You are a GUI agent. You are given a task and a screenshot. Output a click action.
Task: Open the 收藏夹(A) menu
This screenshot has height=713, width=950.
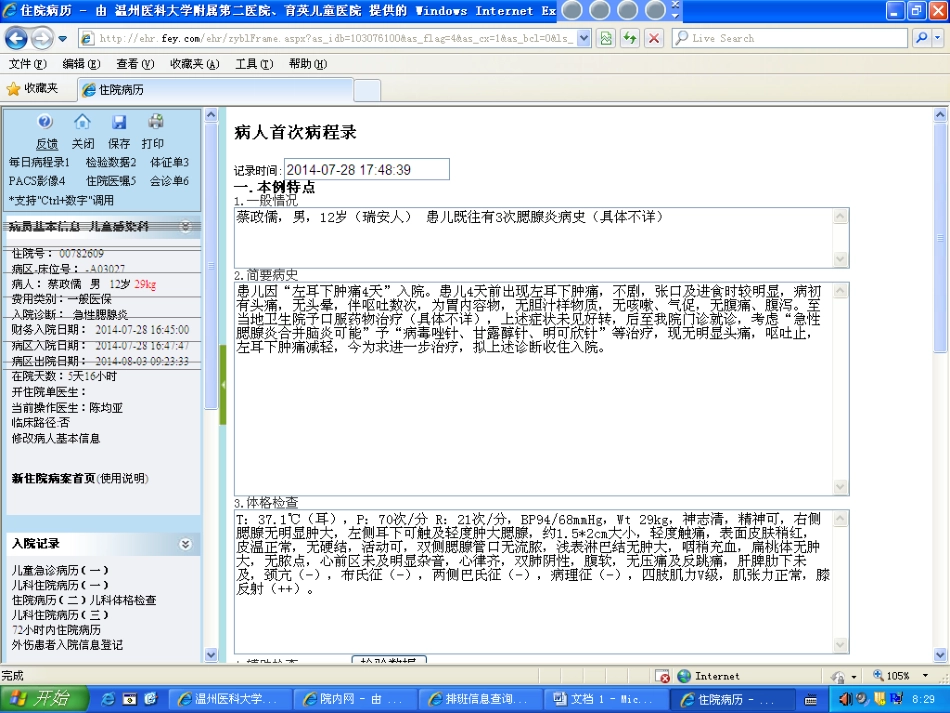[x=194, y=64]
